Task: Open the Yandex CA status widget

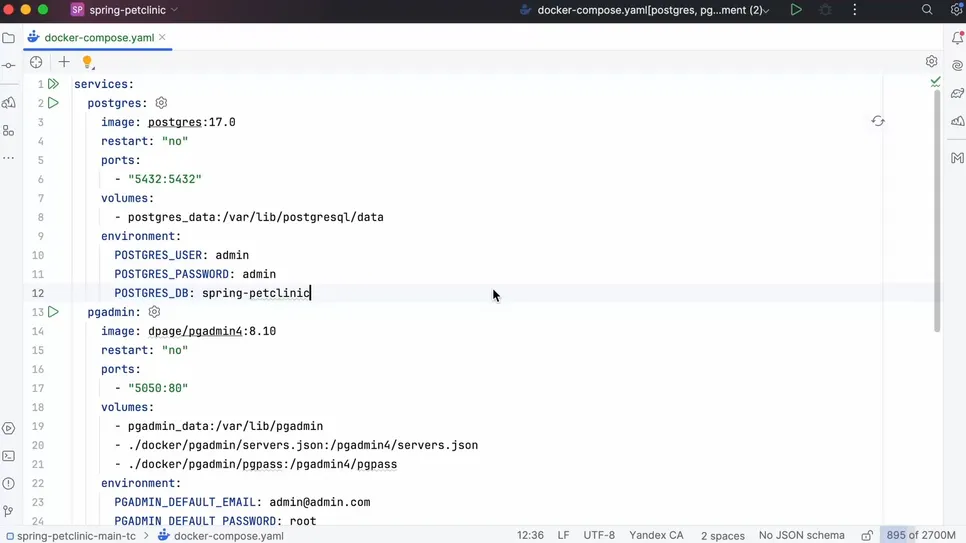Action: [x=656, y=536]
